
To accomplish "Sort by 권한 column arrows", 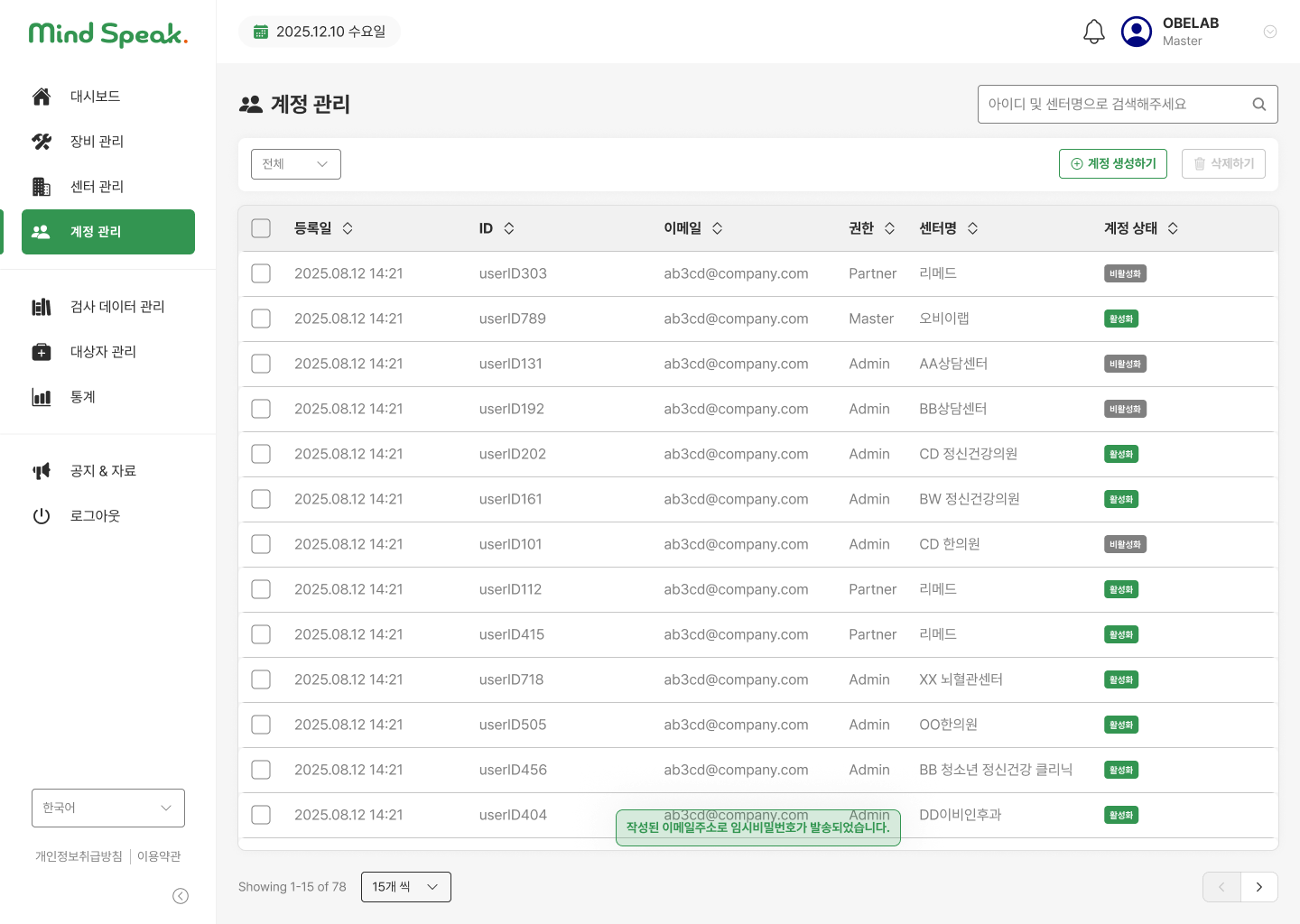I will click(x=889, y=228).
